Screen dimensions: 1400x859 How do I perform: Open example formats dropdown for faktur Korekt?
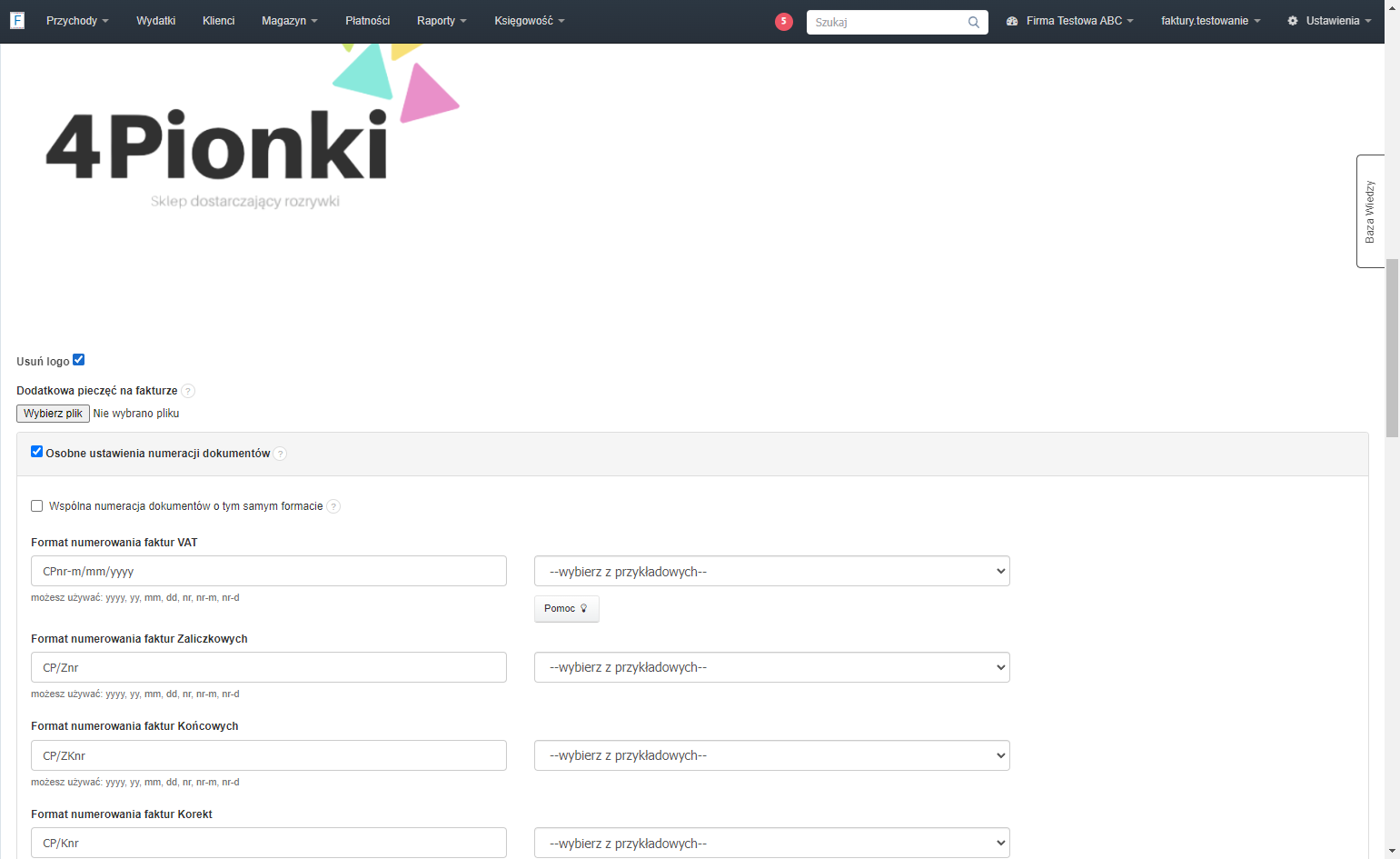coord(772,843)
